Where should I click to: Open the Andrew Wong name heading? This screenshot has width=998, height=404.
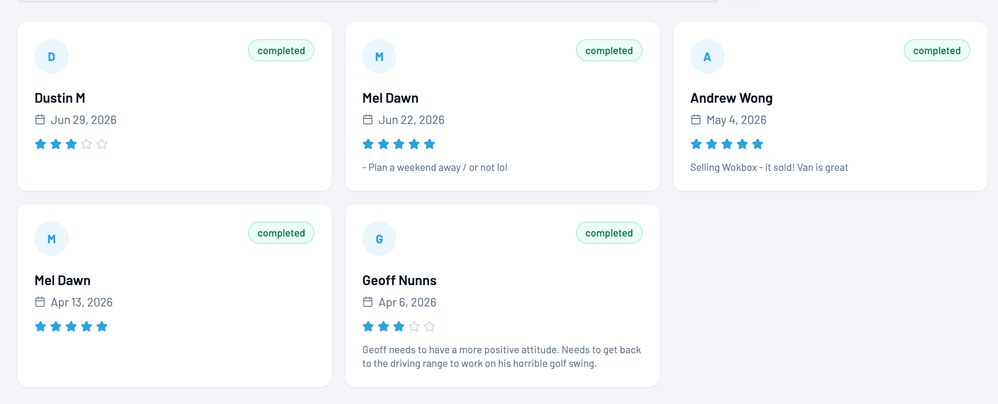pyautogui.click(x=731, y=98)
